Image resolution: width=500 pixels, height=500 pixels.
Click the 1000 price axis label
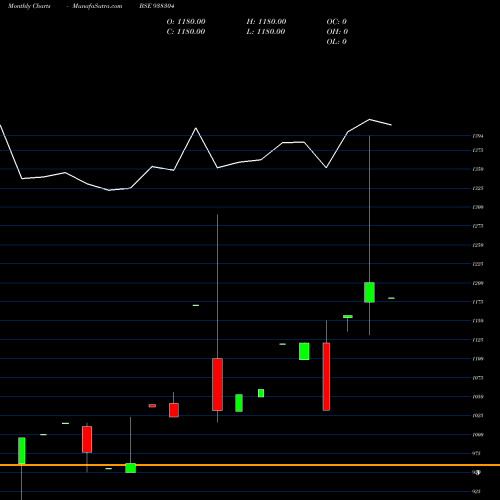tap(478, 435)
